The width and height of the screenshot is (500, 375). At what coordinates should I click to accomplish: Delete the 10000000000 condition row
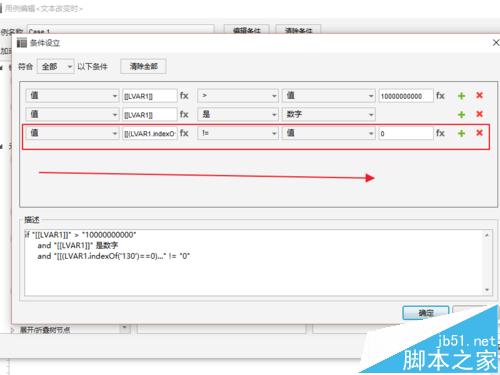[479, 96]
